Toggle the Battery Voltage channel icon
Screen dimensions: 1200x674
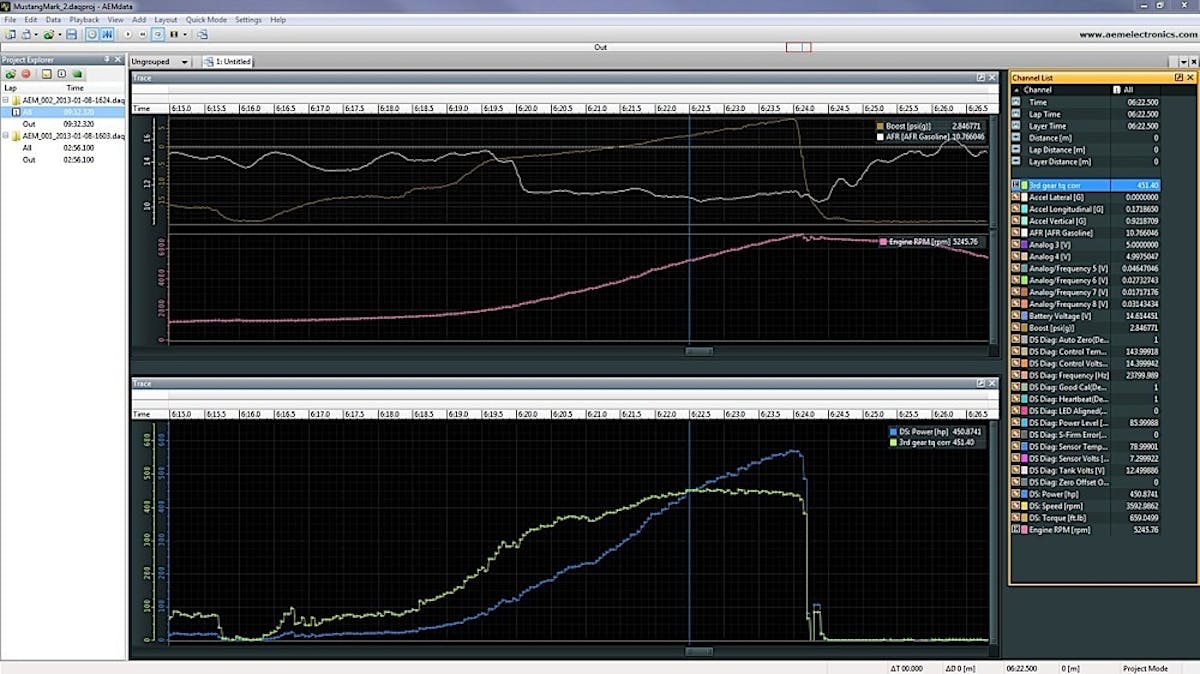tap(1017, 314)
